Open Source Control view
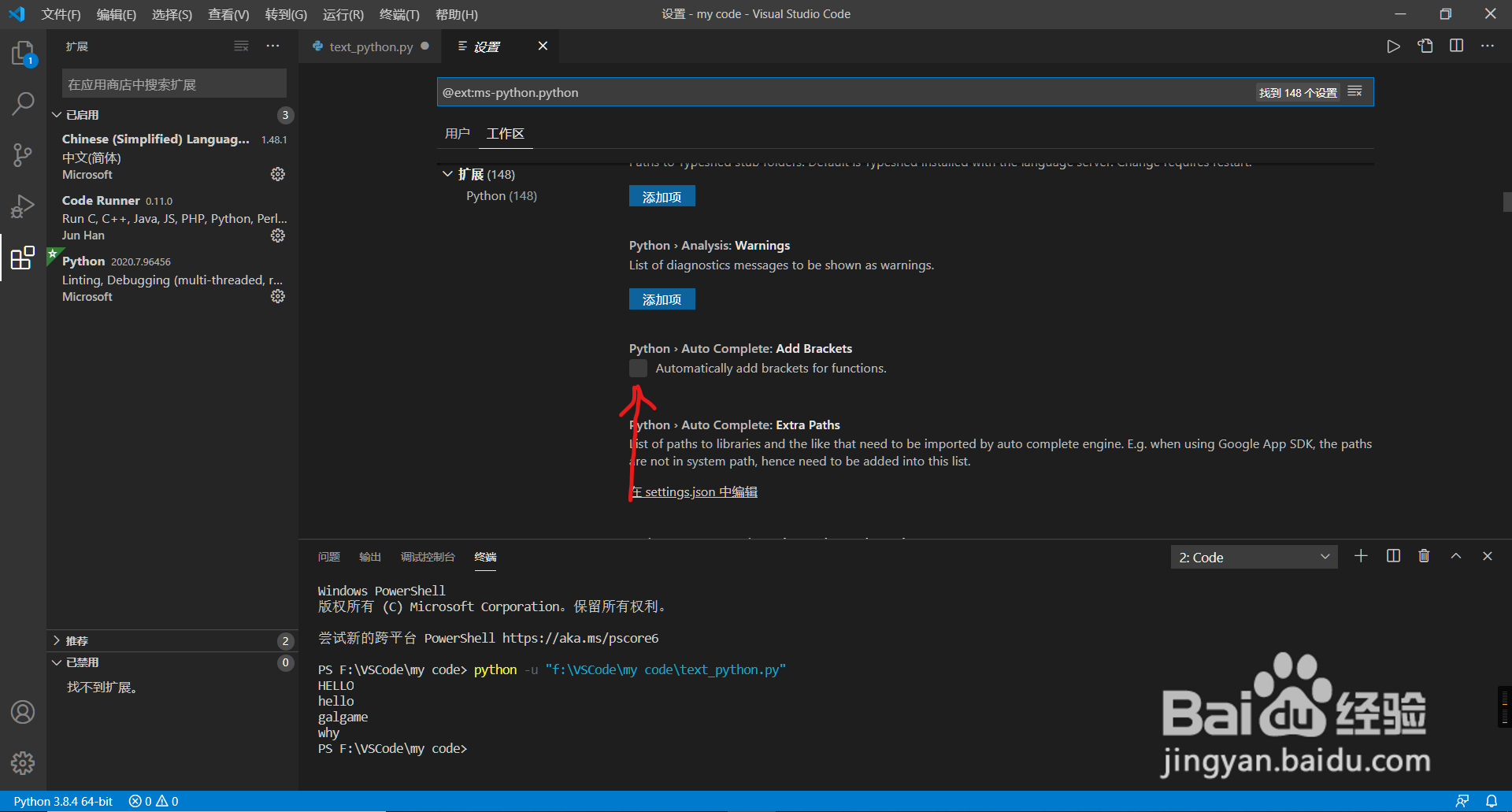 pyautogui.click(x=23, y=154)
